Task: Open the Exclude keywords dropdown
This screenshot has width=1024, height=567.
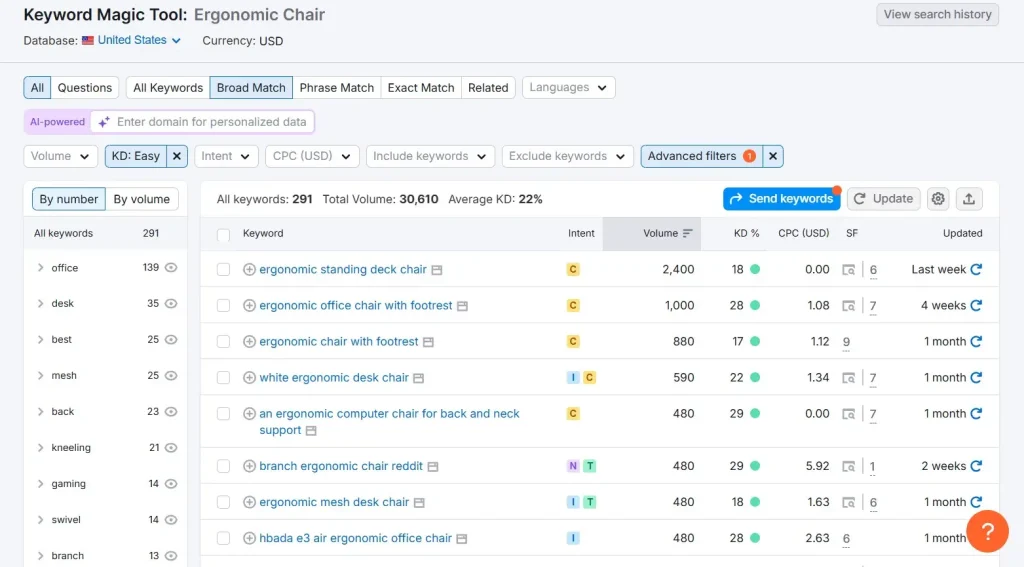Action: coord(568,156)
